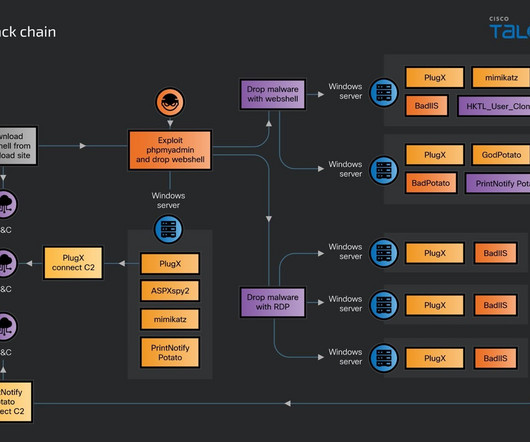Click the orange hacker attacker icon
This screenshot has width=530, height=442.
[x=170, y=102]
